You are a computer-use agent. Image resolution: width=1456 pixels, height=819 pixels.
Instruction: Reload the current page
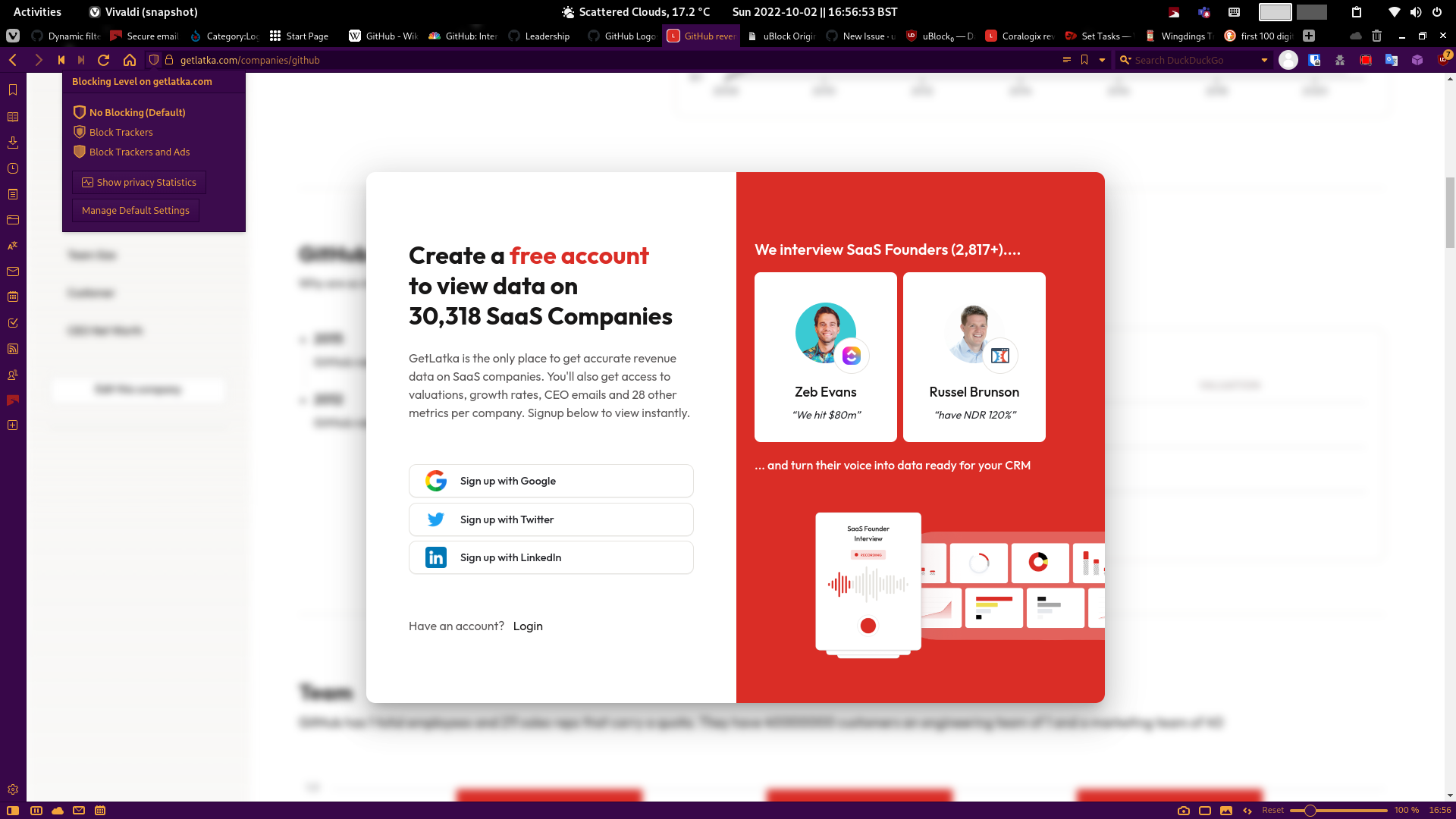tap(104, 60)
